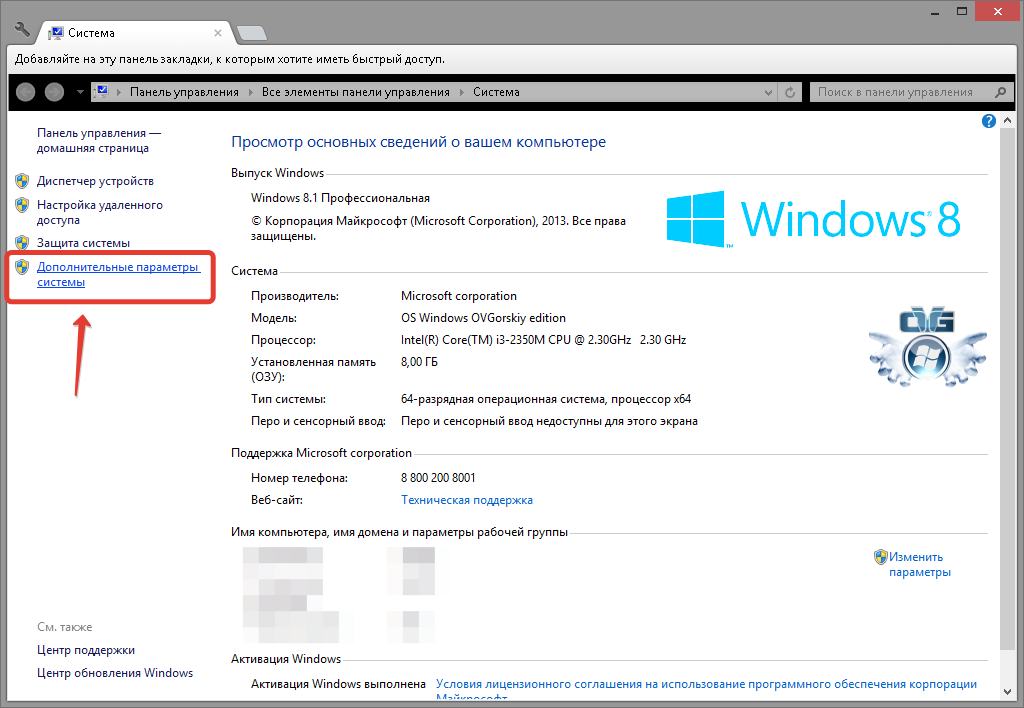Click the Windows 8 logo image
Image resolution: width=1024 pixels, height=708 pixels.
tap(814, 219)
